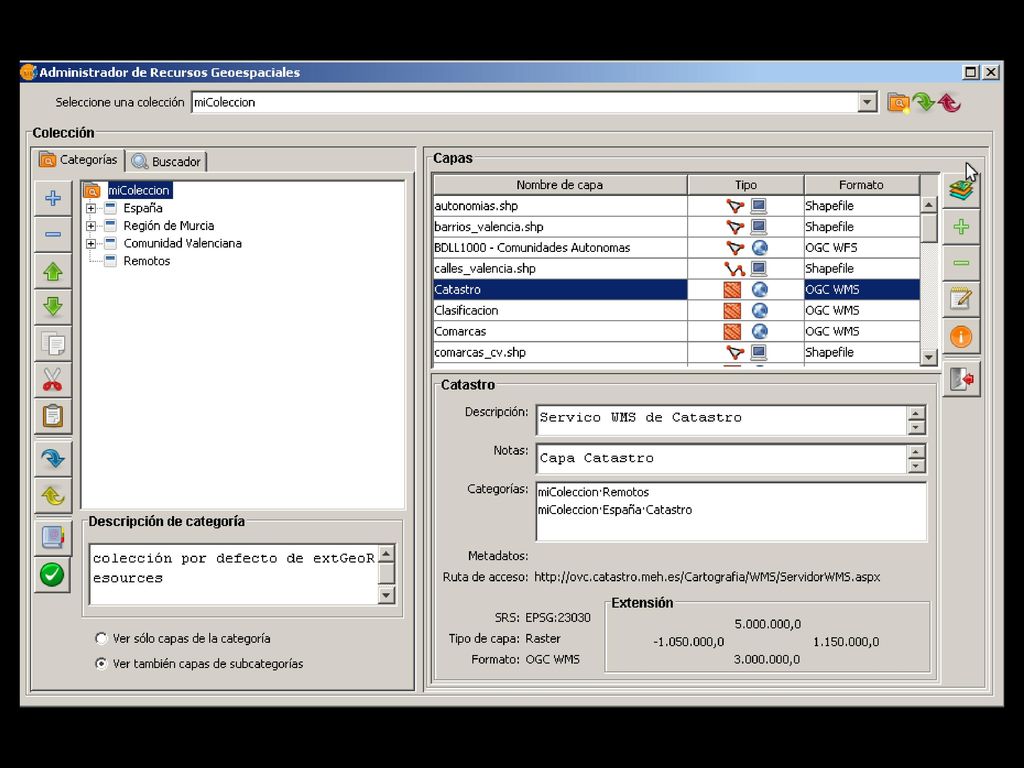
Task: Select comarcas_cv.shp layer row
Action: (x=677, y=352)
